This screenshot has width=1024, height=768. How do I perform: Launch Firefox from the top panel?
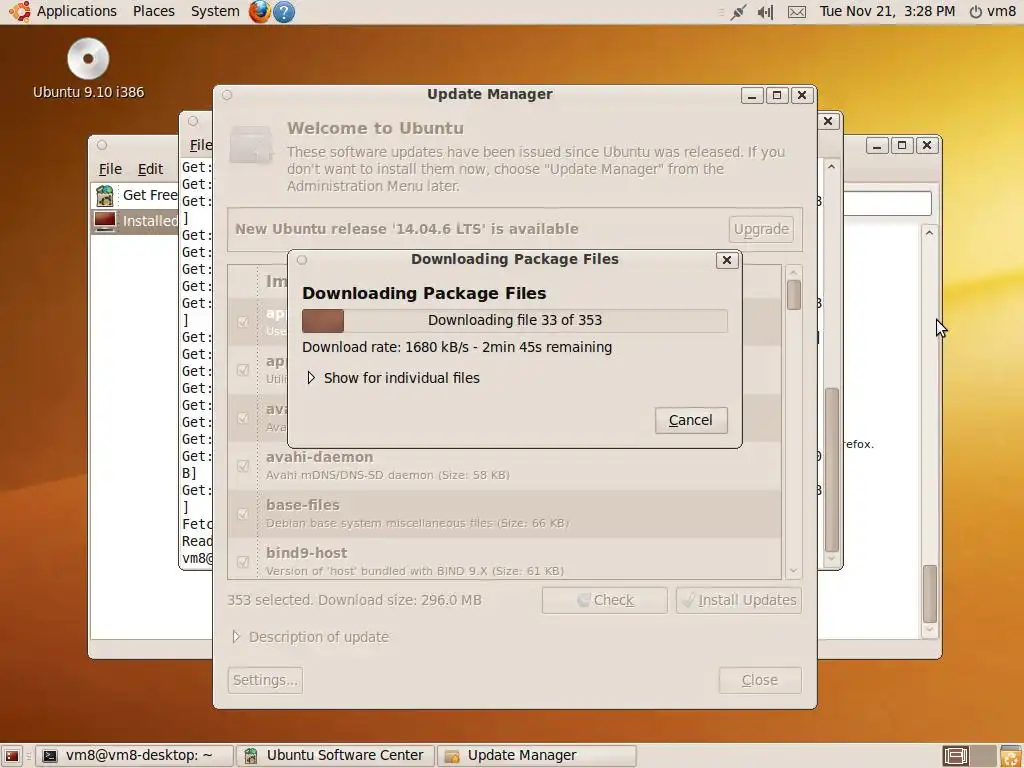pyautogui.click(x=259, y=11)
